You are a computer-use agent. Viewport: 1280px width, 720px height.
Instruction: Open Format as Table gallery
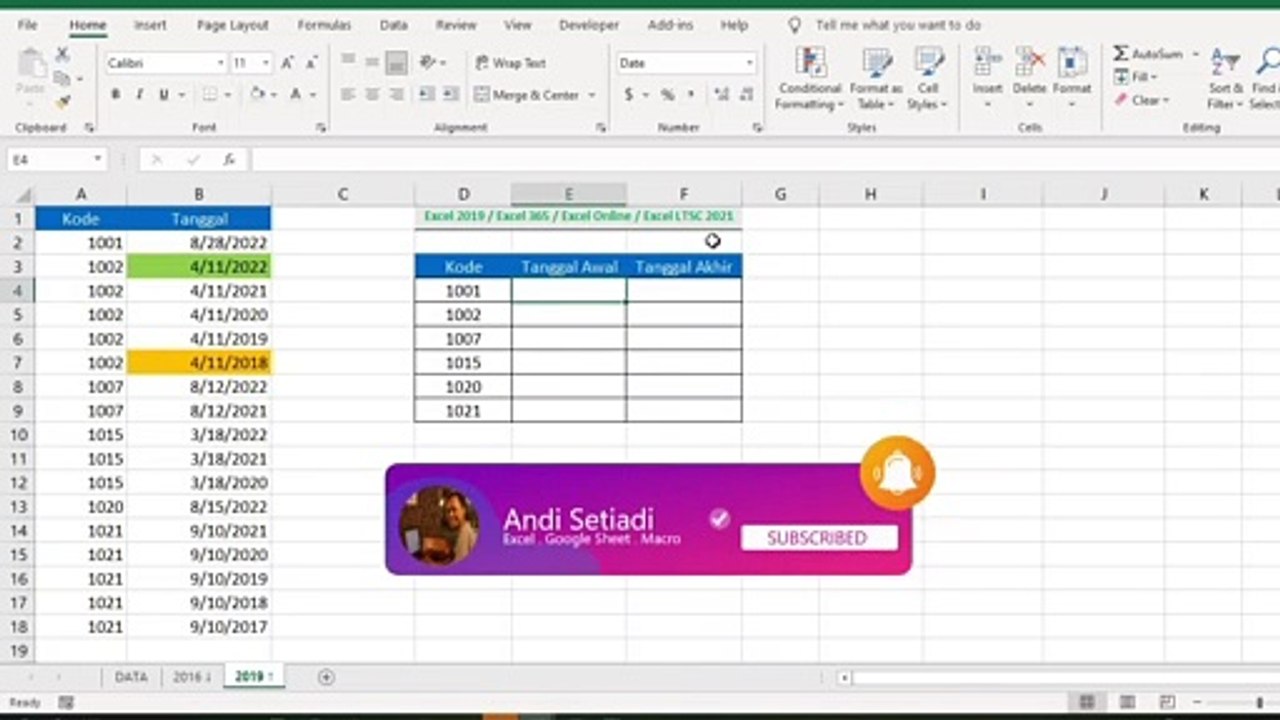coord(876,78)
